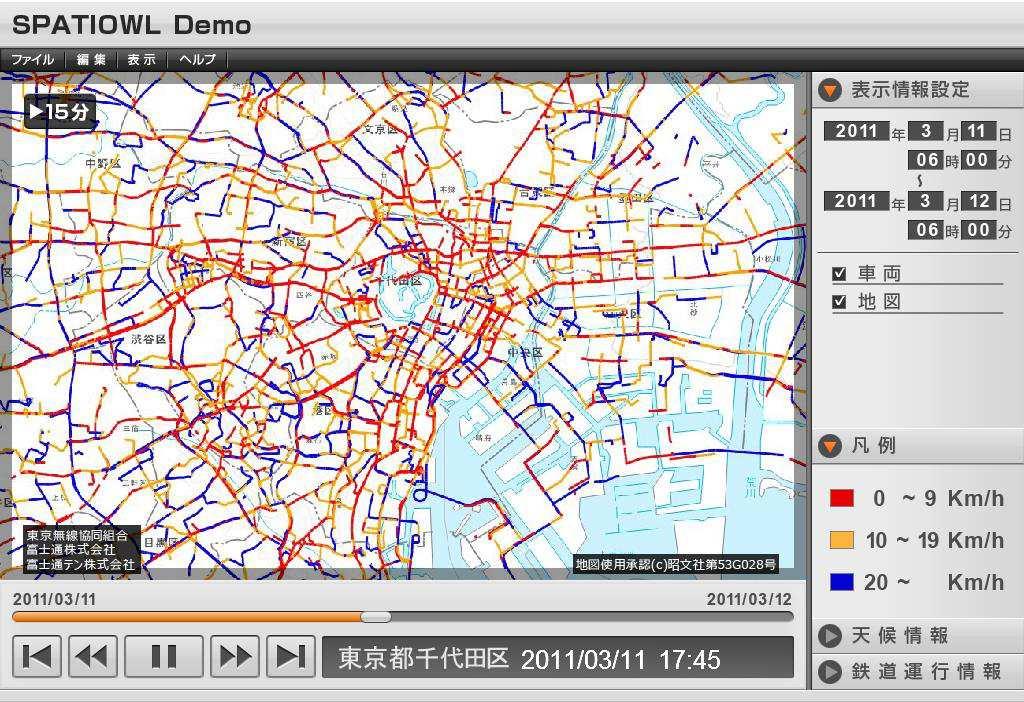Click the 東京無線協同組合 credit text
The width and height of the screenshot is (1024, 702).
tap(77, 535)
